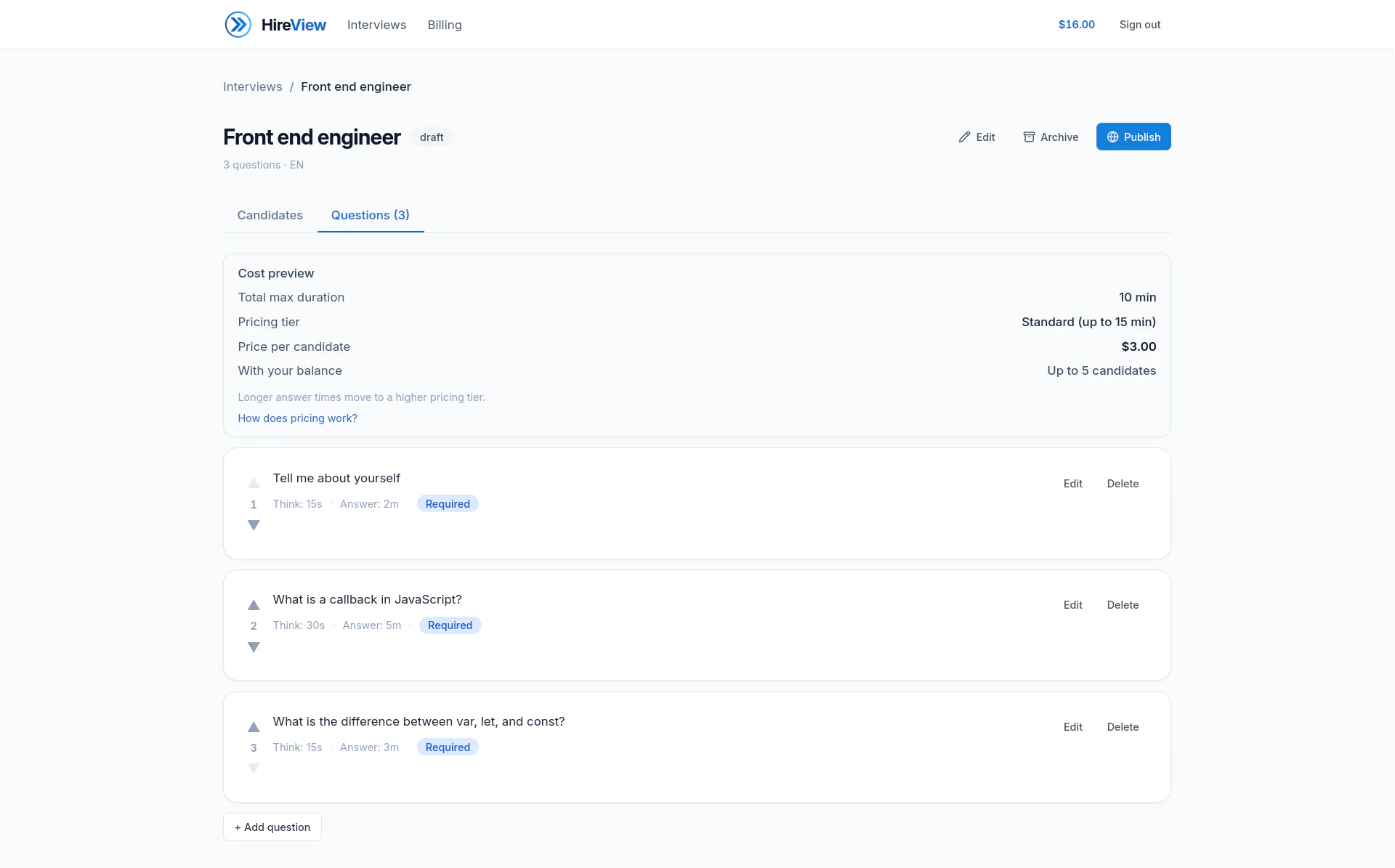Screen dimensions: 1395x868
Task: Open the Billing menu item
Action: tap(444, 25)
